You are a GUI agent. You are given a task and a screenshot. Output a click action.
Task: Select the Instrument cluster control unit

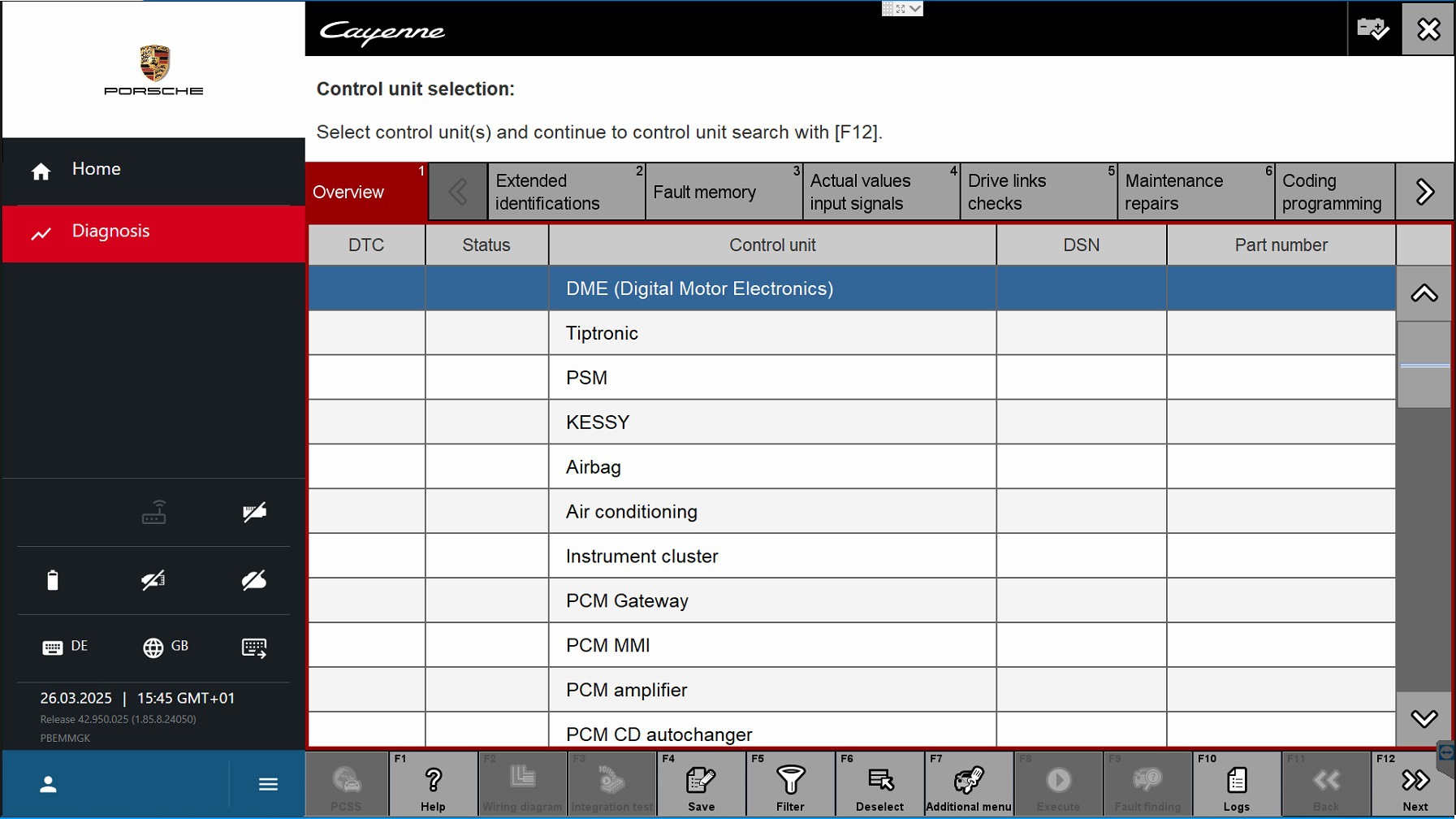point(852,557)
